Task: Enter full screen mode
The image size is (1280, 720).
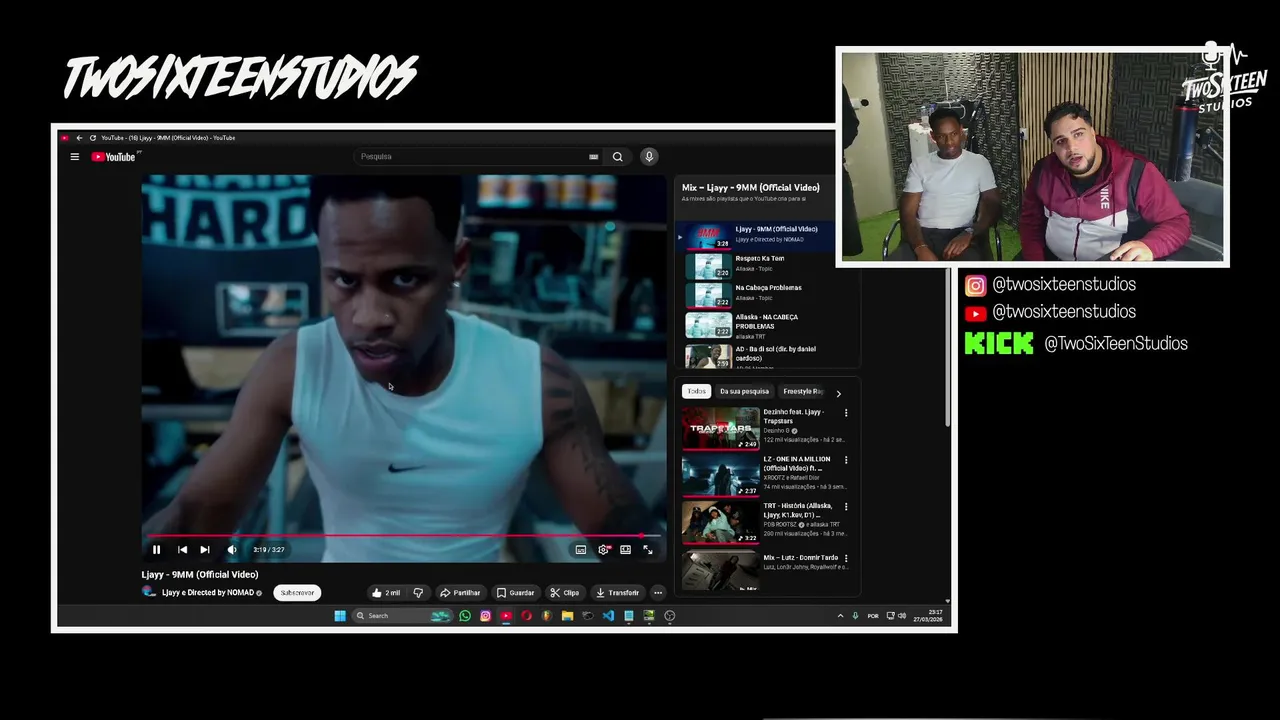Action: [648, 549]
